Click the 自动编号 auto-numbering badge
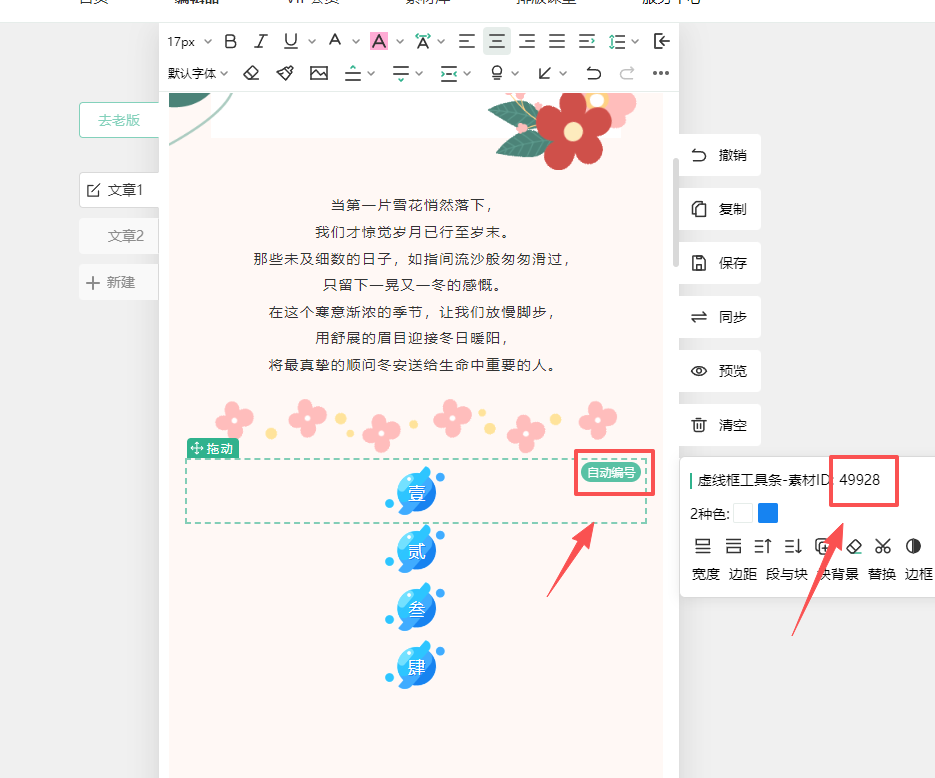 [611, 472]
